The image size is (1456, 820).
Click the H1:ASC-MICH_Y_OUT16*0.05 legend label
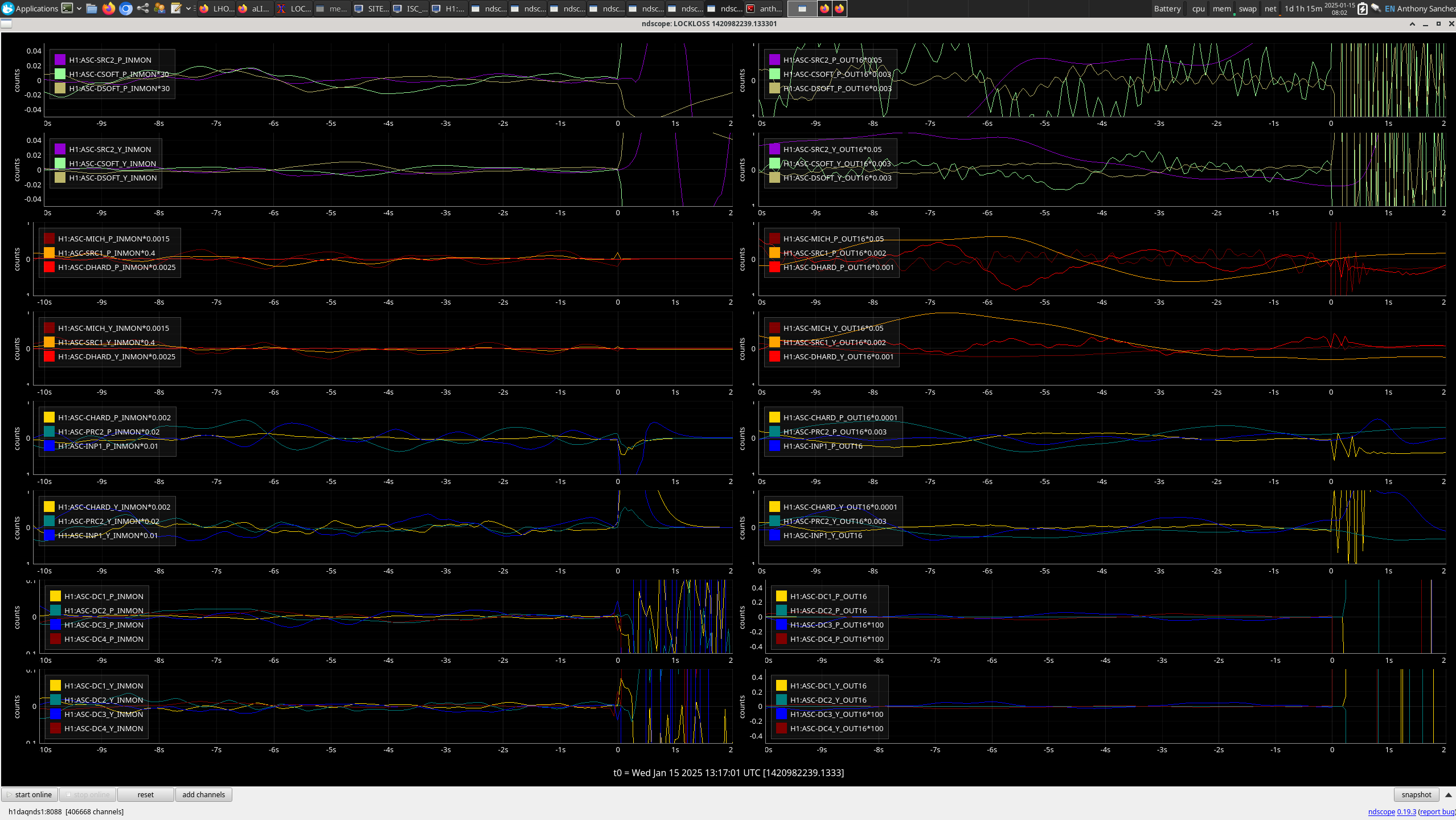[833, 328]
